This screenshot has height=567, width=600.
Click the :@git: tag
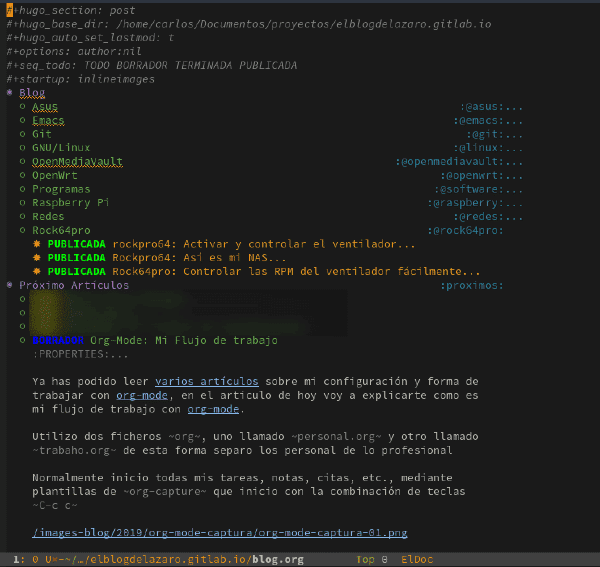(x=485, y=134)
